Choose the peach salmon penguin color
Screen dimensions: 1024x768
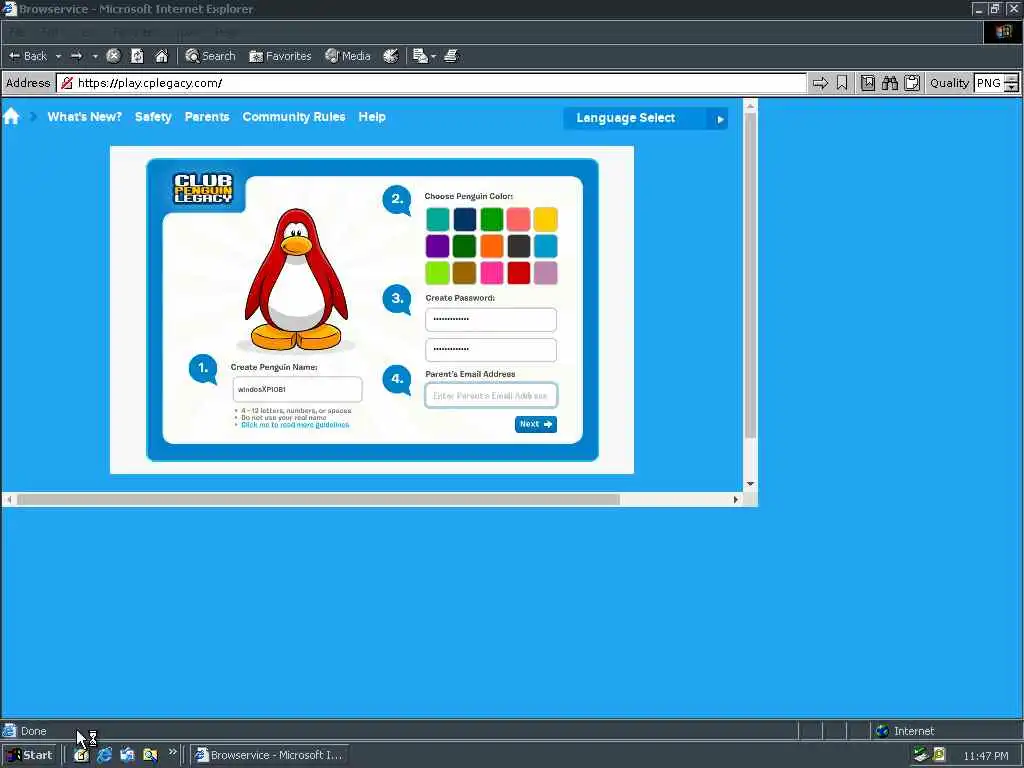[x=519, y=219]
